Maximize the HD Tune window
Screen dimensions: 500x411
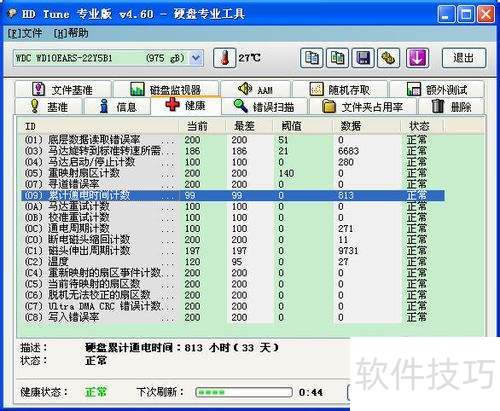pos(466,15)
